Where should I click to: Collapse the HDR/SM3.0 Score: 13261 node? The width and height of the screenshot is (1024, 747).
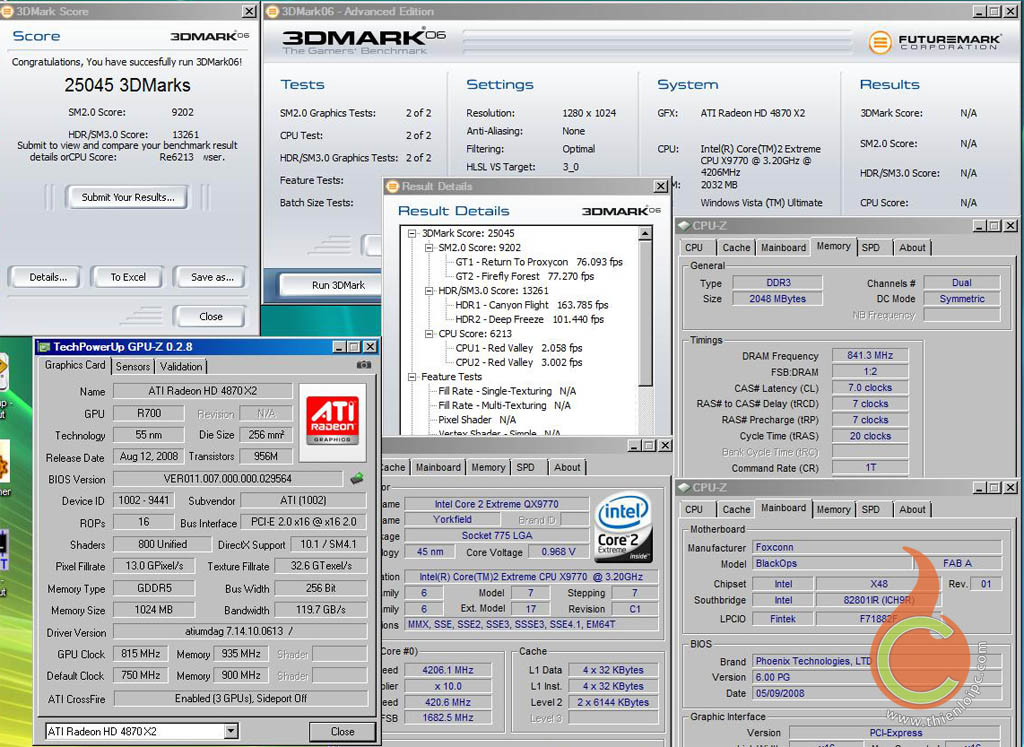(429, 291)
